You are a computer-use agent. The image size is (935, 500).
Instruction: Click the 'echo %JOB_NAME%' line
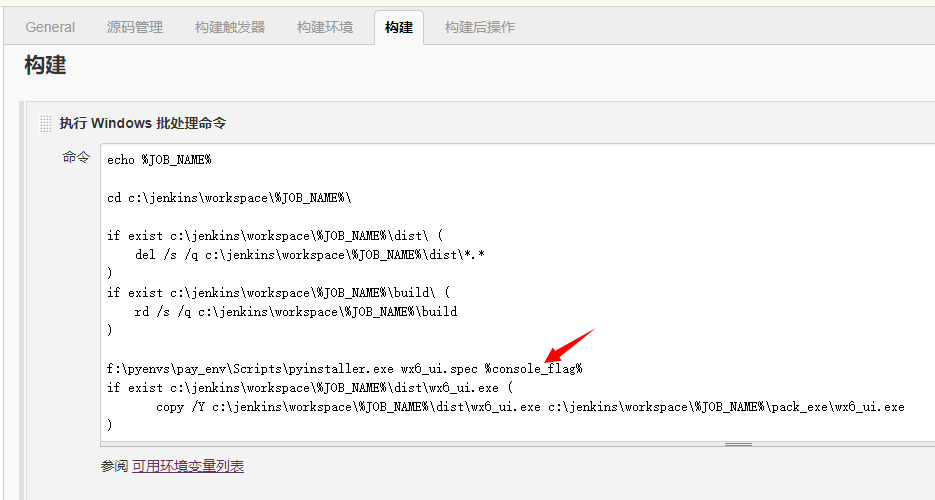(x=159, y=160)
